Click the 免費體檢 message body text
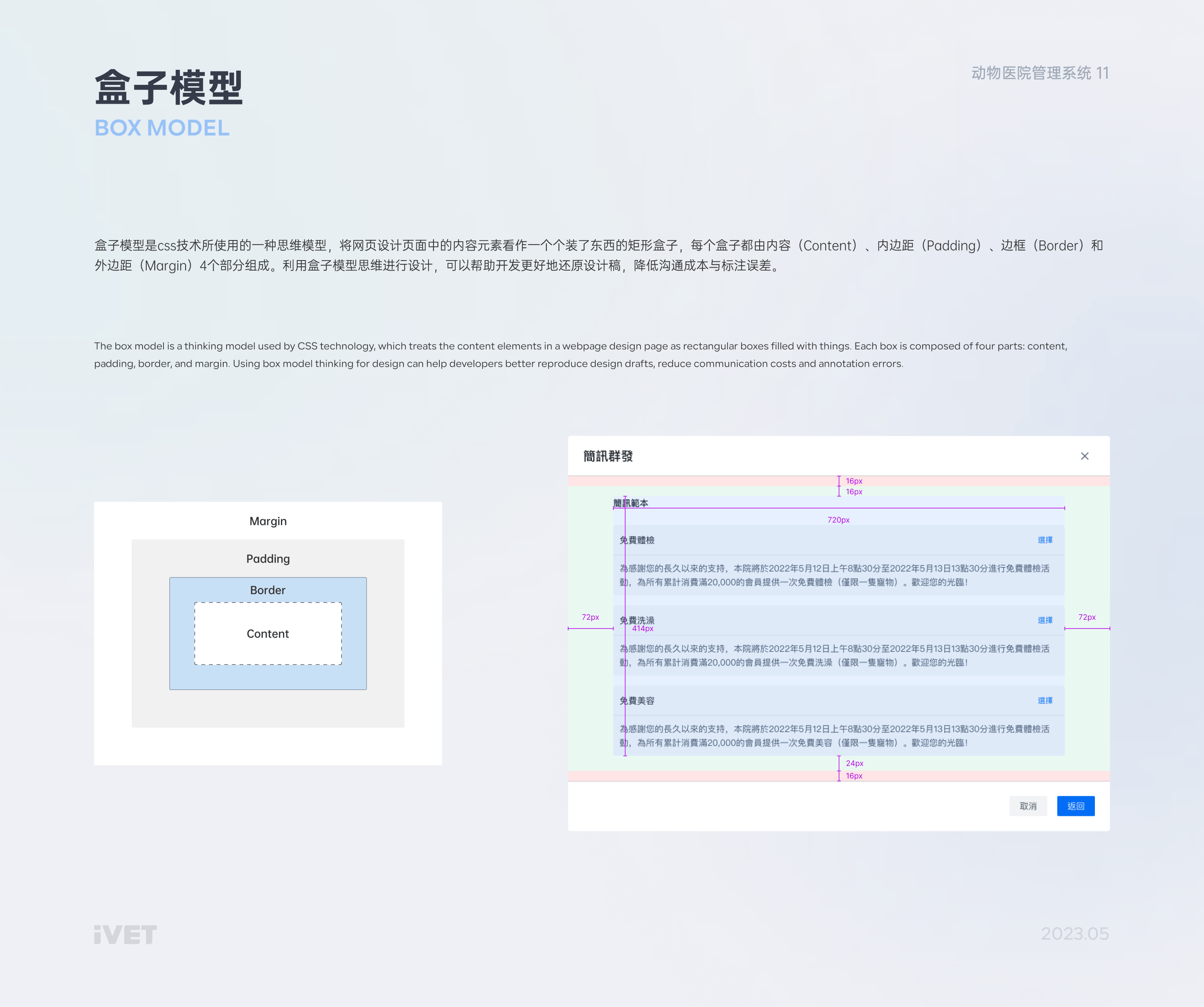Viewport: 1204px width, 1007px height. (834, 575)
